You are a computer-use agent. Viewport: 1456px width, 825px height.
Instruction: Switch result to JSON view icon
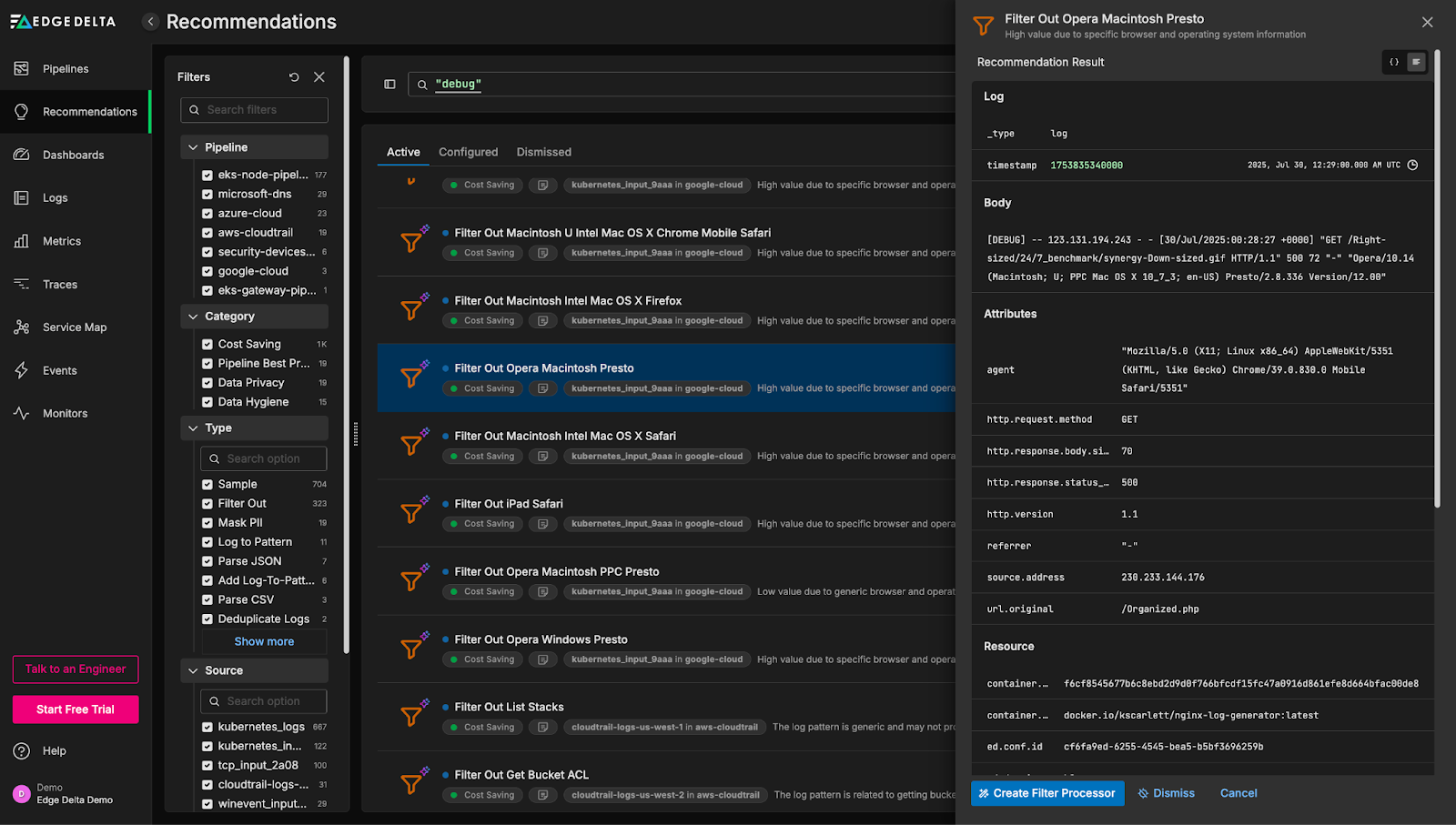[1393, 62]
